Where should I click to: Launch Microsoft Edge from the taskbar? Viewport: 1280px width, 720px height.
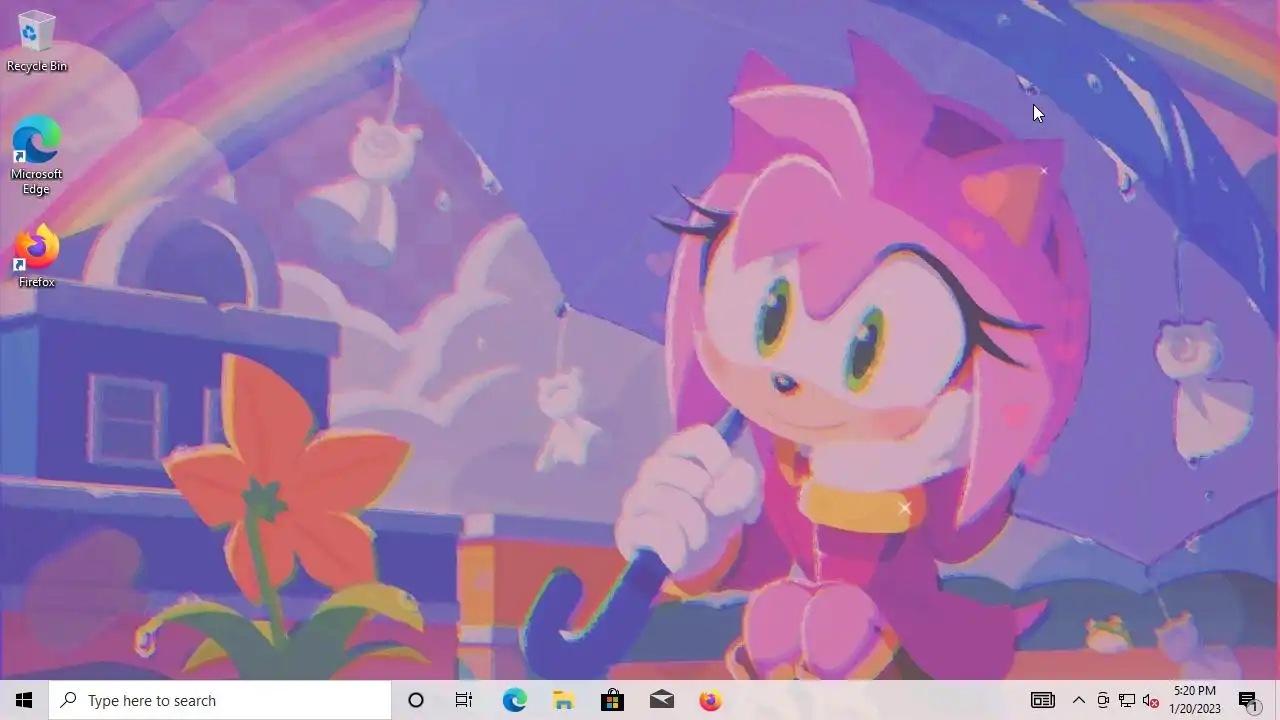pos(514,700)
